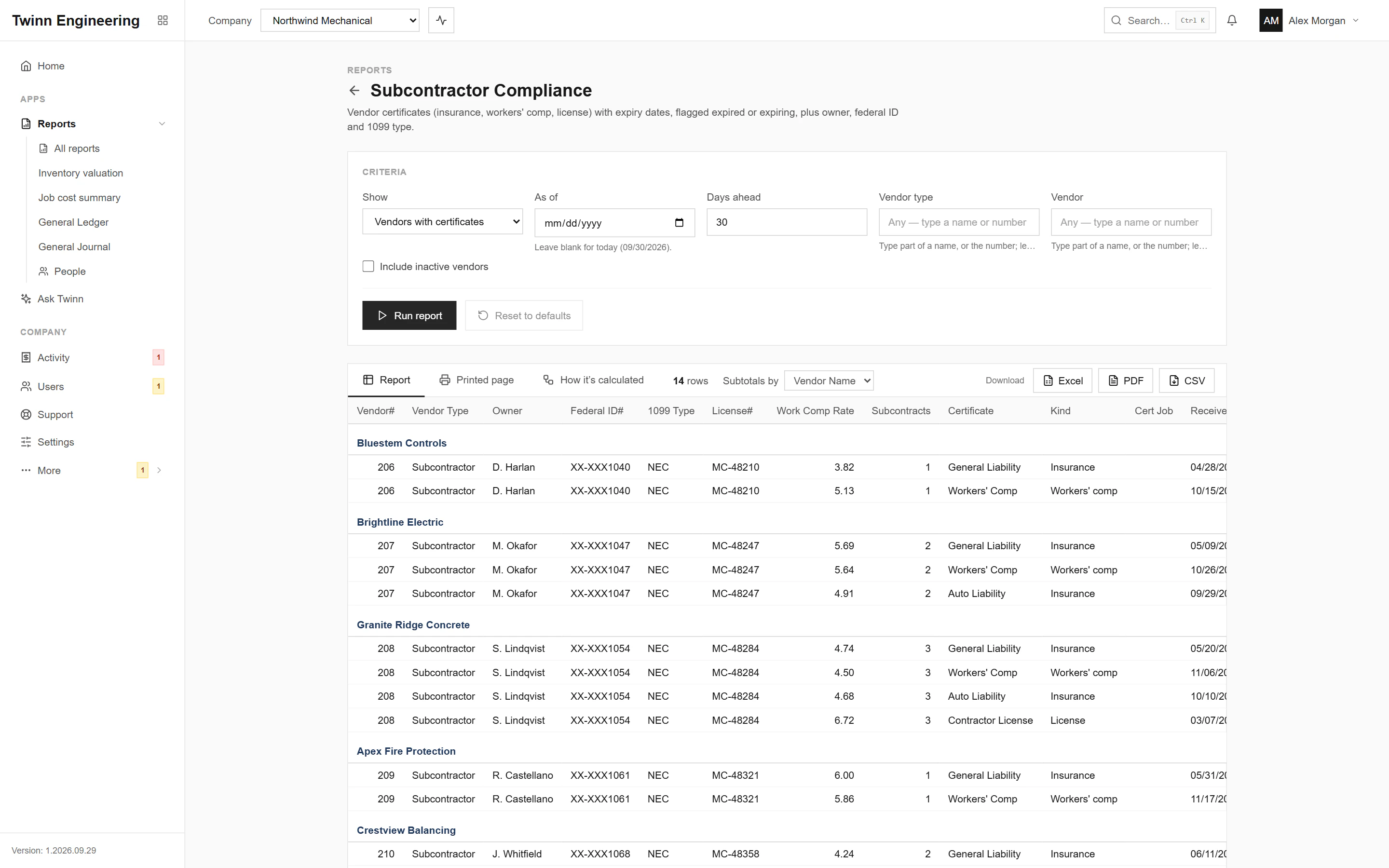Click the Granite Ridge Concrete group heading
This screenshot has height=868, width=1389.
coord(413,625)
